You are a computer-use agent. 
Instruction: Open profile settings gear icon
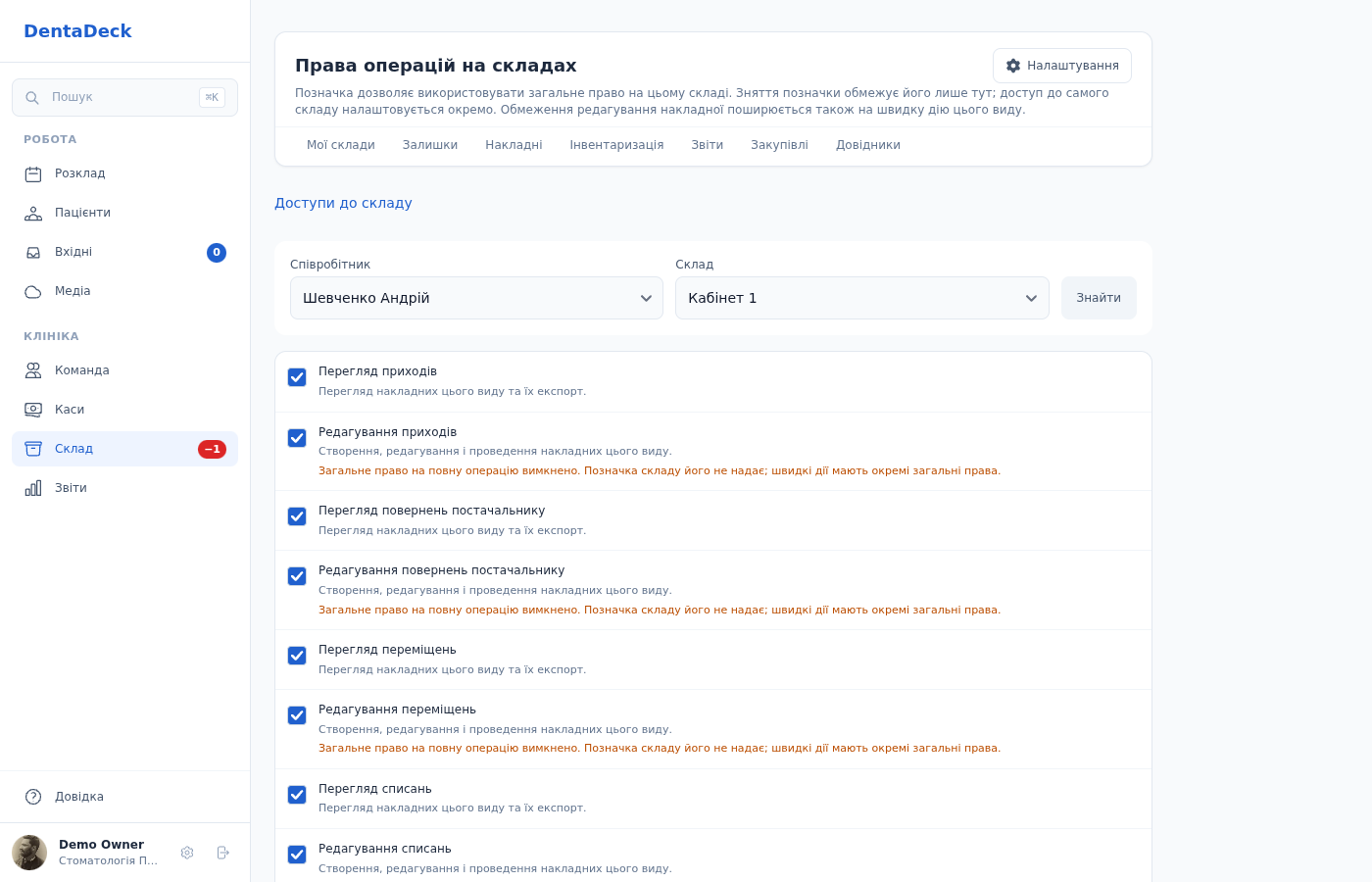pyautogui.click(x=187, y=853)
